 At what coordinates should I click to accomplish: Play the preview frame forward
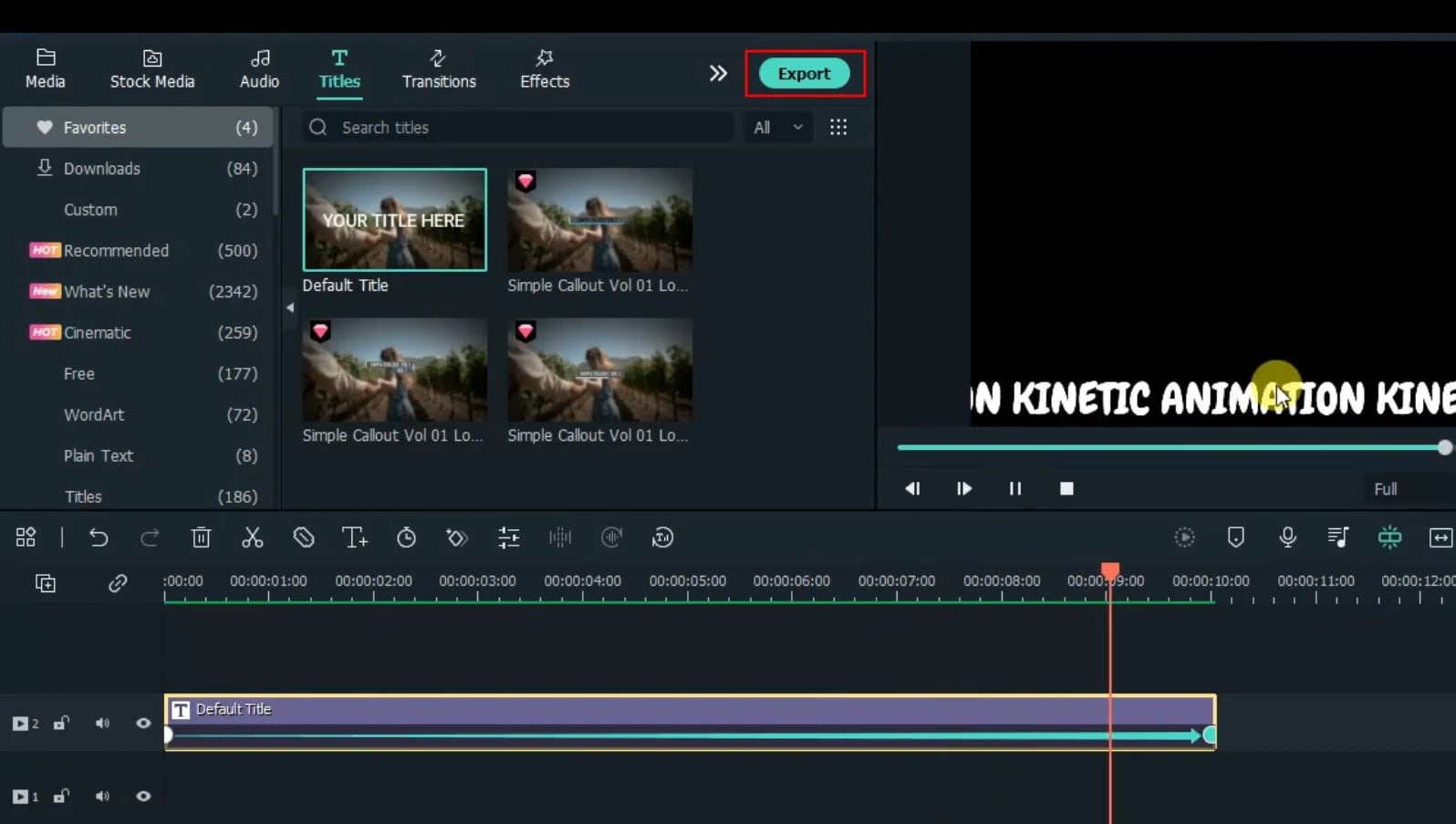pyautogui.click(x=964, y=488)
